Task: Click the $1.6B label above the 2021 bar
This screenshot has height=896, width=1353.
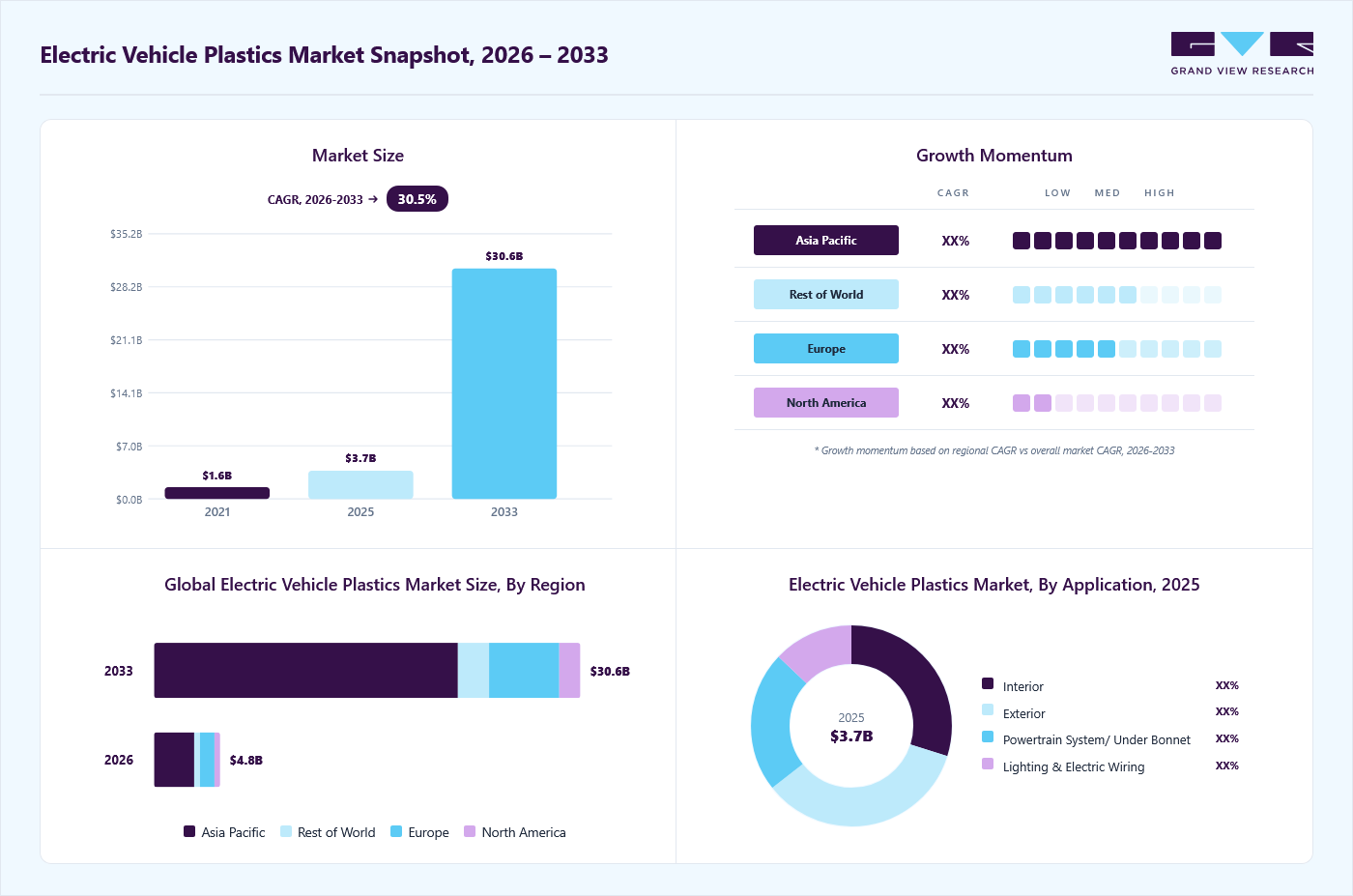Action: [x=217, y=476]
